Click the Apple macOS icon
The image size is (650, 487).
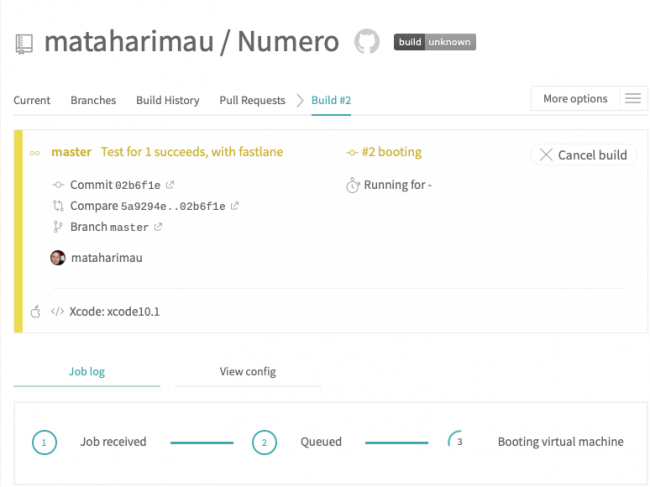36,311
